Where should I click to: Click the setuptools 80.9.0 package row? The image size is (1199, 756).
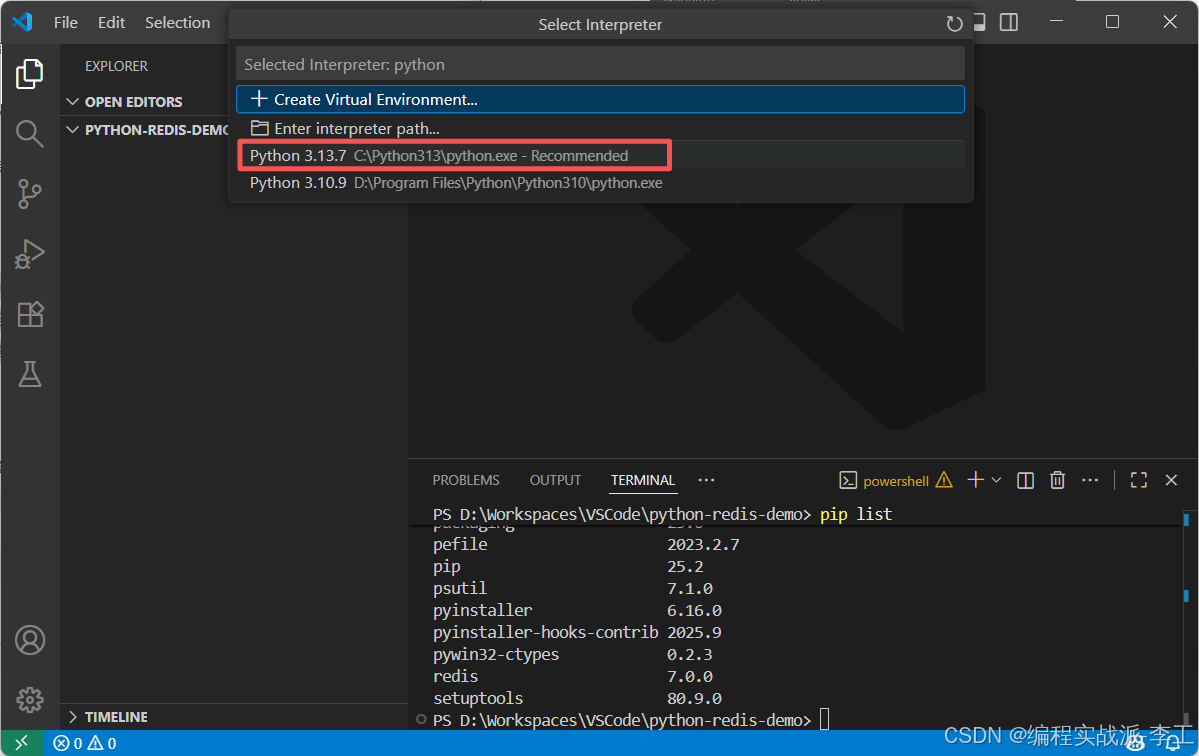click(577, 699)
